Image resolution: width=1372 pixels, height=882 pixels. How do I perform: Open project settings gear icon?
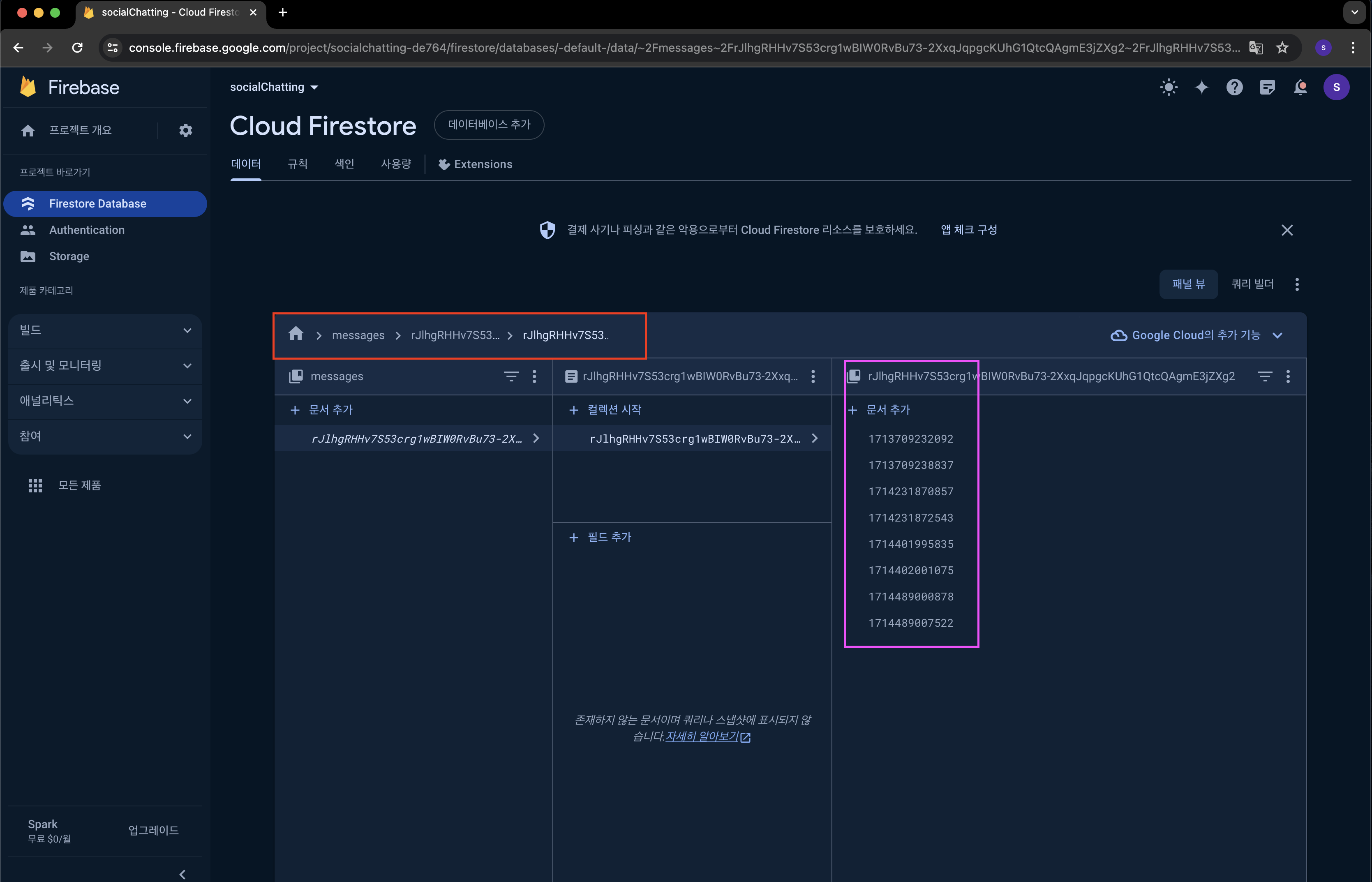pyautogui.click(x=185, y=130)
